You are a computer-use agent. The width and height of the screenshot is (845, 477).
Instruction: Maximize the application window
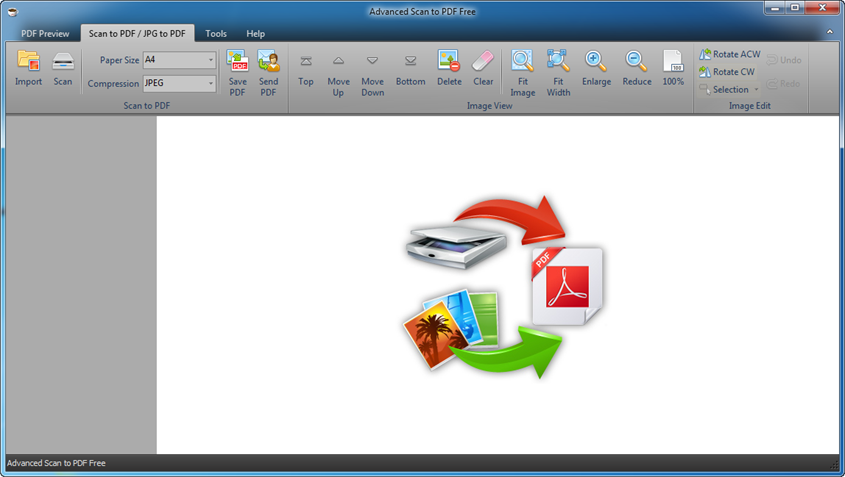pyautogui.click(x=794, y=8)
